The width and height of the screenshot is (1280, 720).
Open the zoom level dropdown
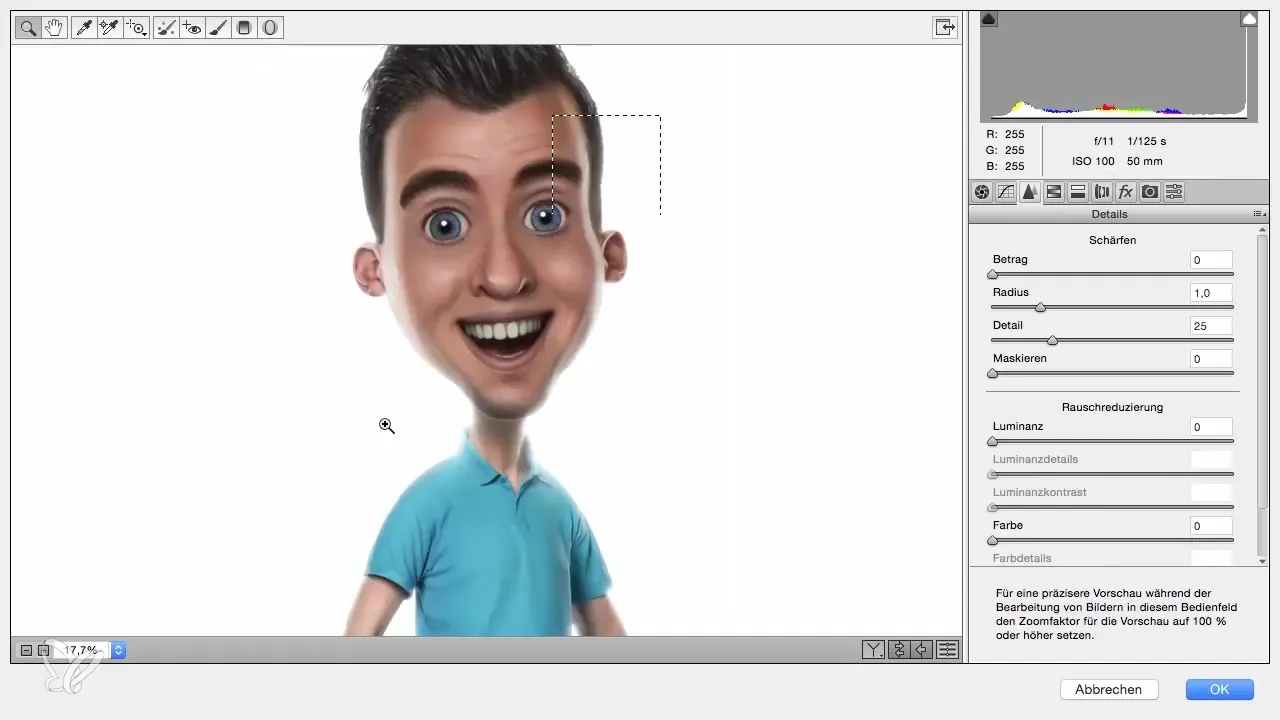pyautogui.click(x=119, y=650)
